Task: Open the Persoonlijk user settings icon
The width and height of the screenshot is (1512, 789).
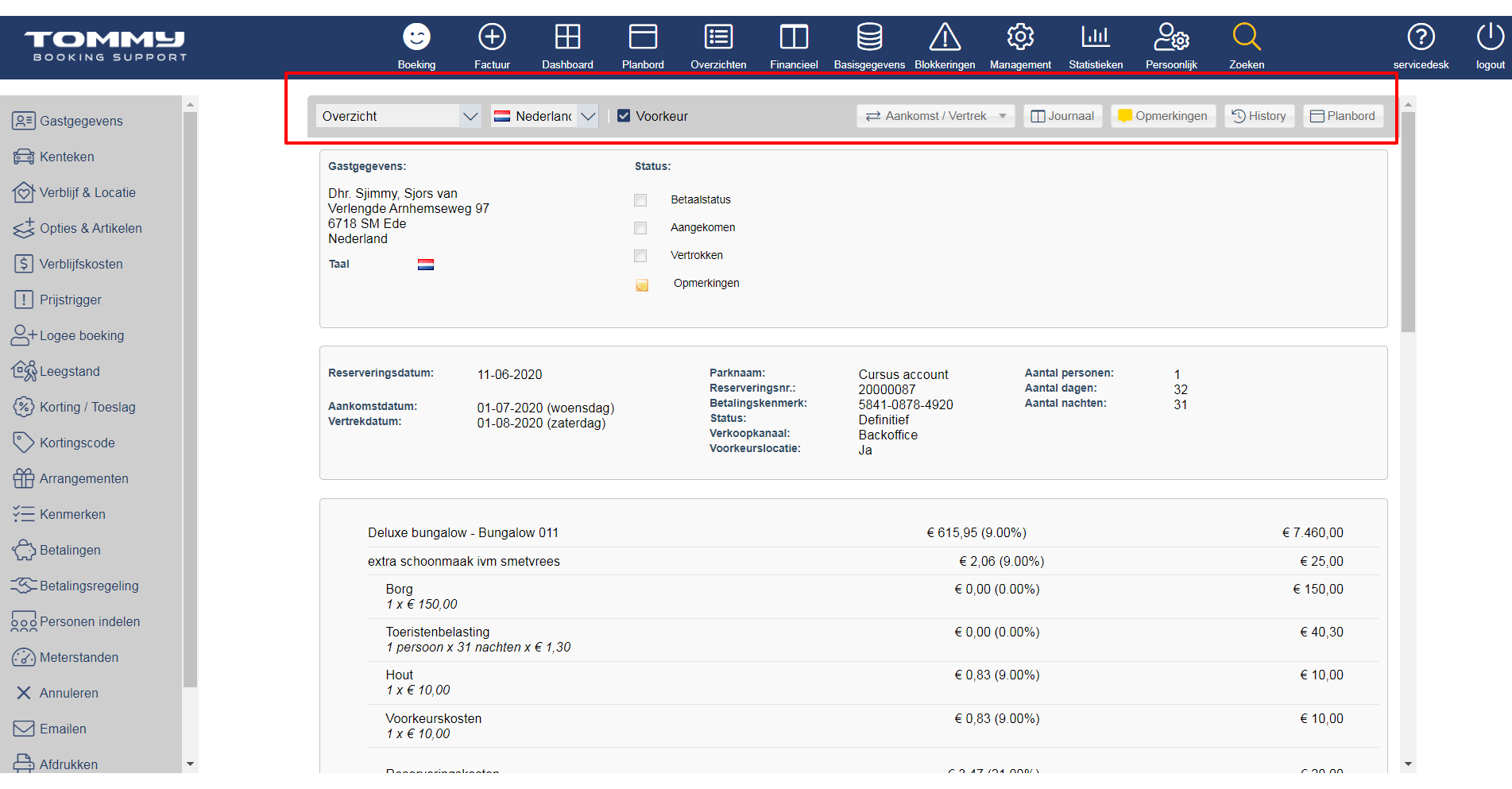Action: (1171, 37)
